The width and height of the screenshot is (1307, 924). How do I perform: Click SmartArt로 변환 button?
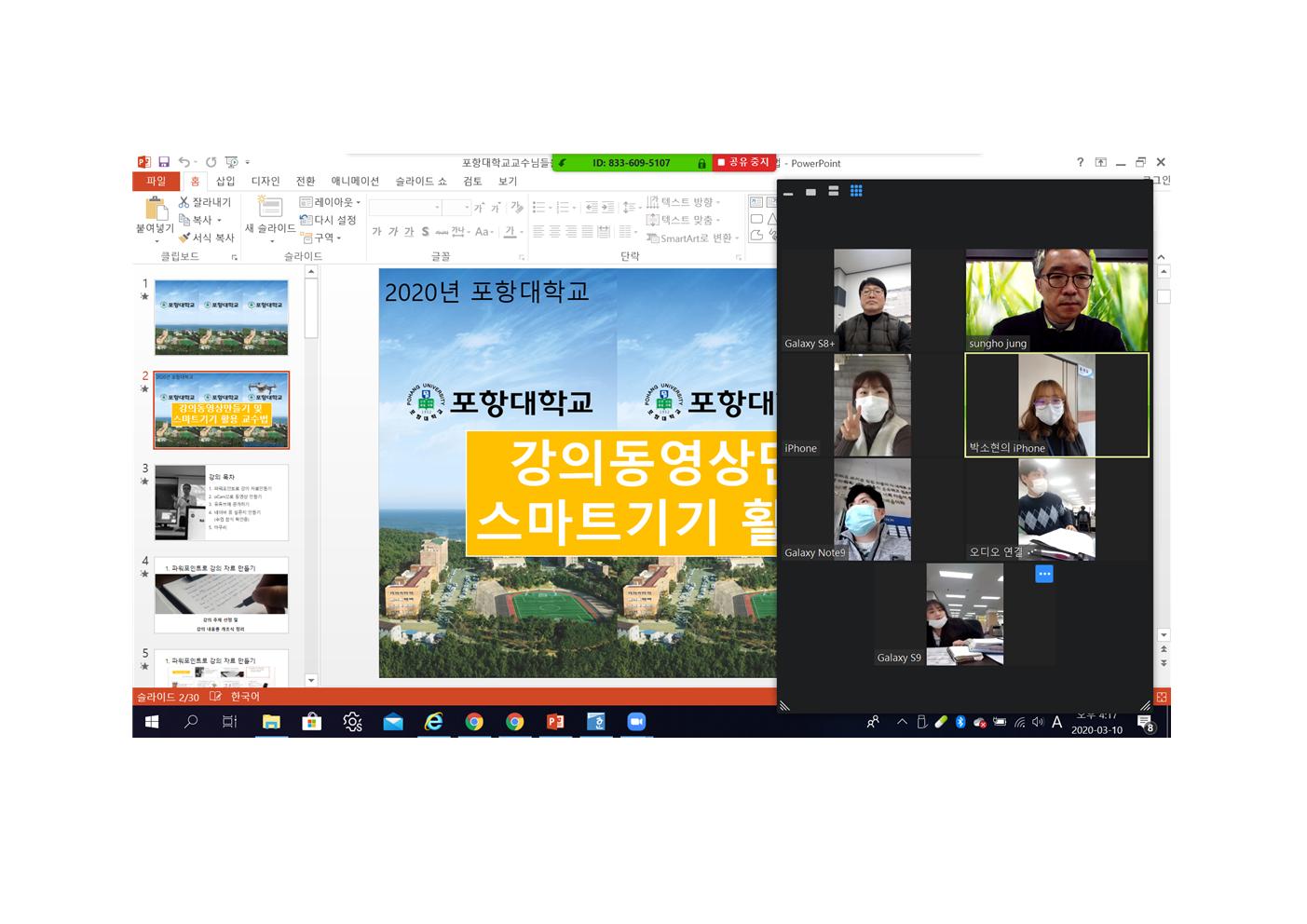point(693,238)
